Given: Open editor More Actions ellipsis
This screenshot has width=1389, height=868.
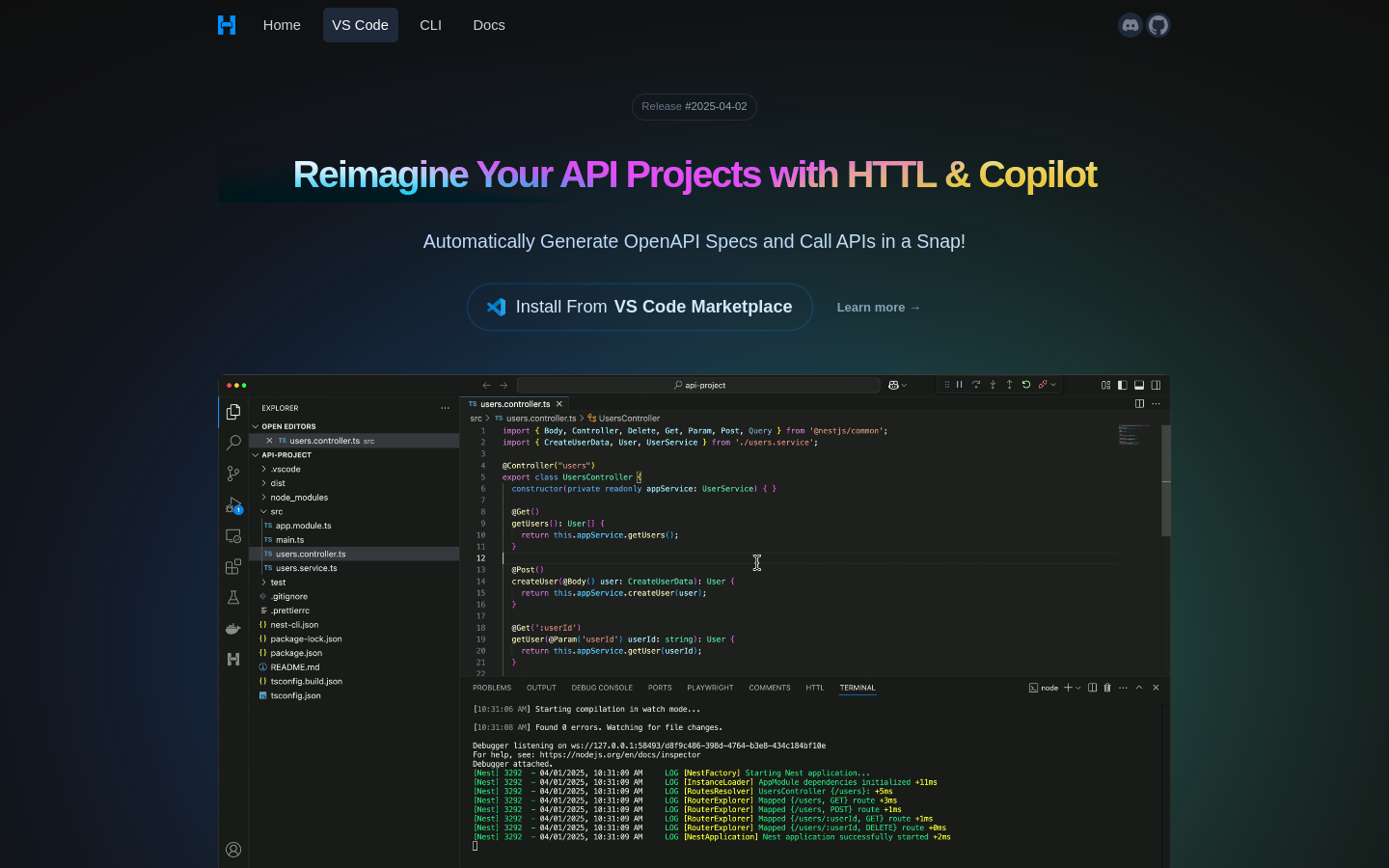Looking at the screenshot, I should tap(1156, 404).
